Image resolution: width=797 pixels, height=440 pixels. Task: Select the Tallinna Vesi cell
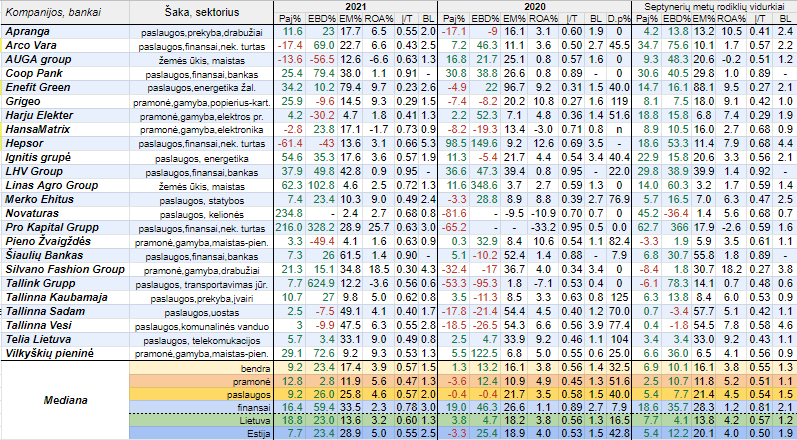click(65, 325)
